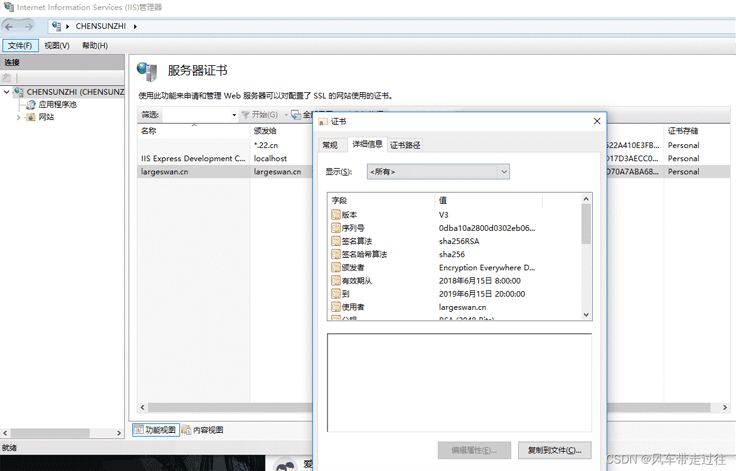Click the 签名哈希算法 field icon
This screenshot has width=736, height=471.
point(336,254)
